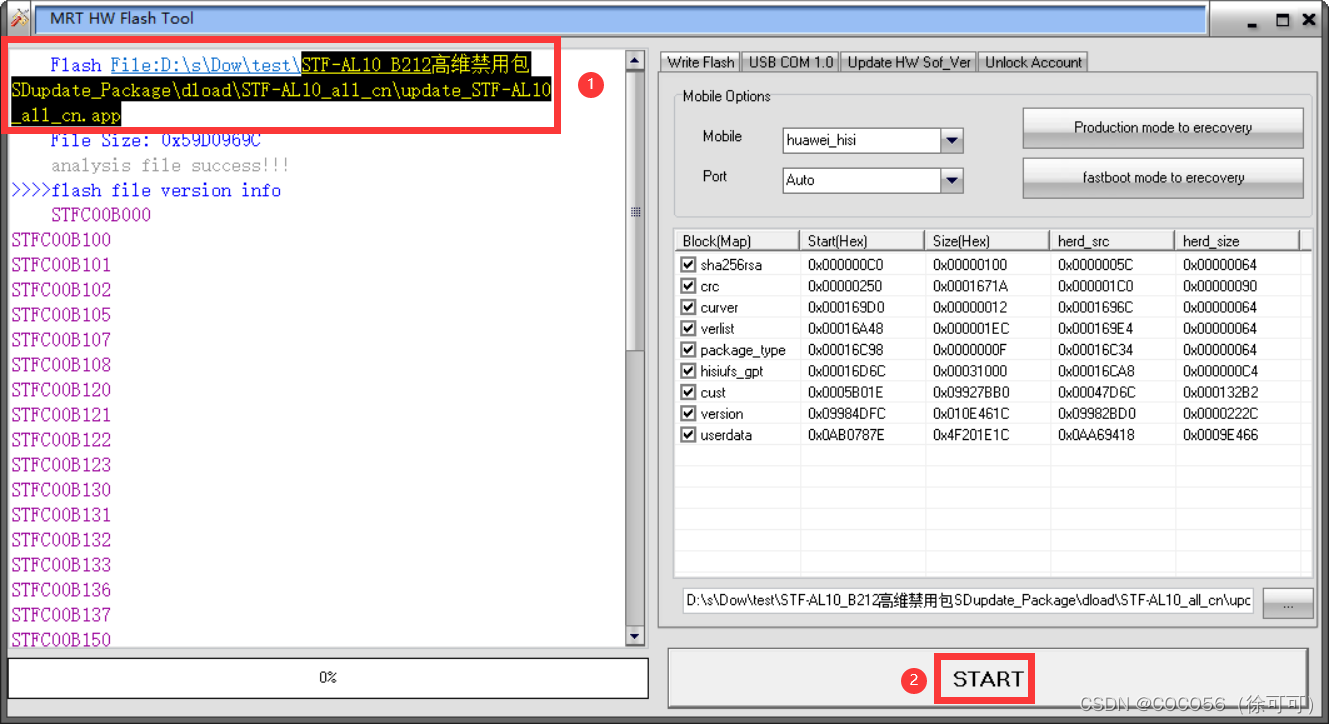Browse for firmware file with ... button
Image resolution: width=1329 pixels, height=724 pixels.
coord(1287,603)
